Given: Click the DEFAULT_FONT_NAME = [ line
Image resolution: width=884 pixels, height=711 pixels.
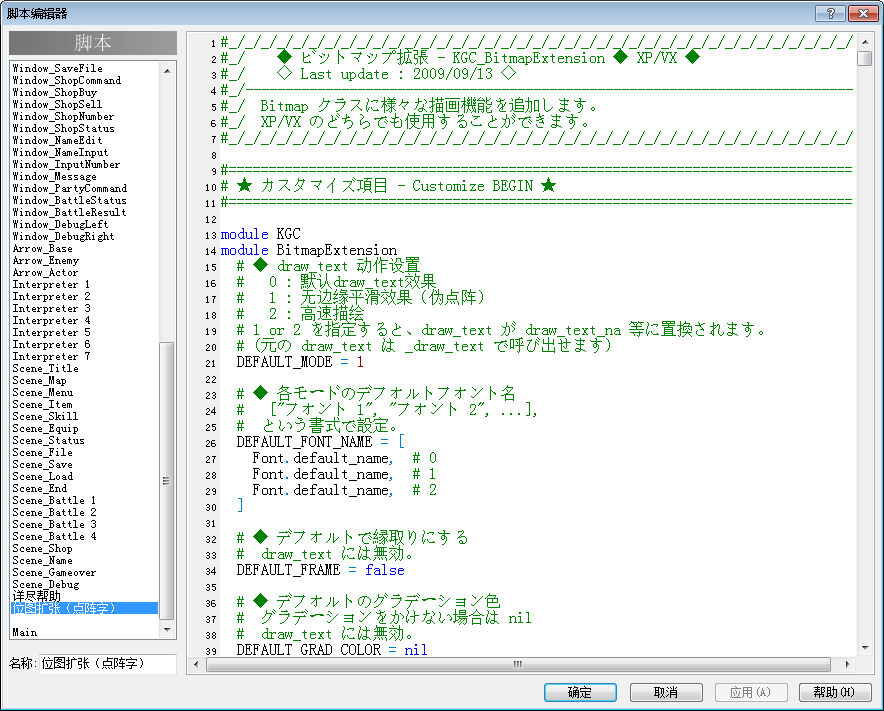Looking at the screenshot, I should (x=320, y=442).
